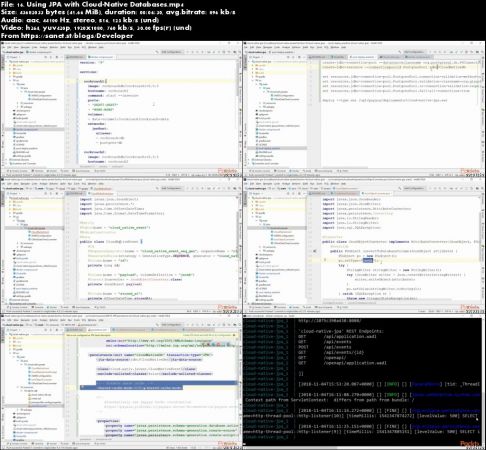Open the middle-left entity class code thumbnail
The width and height of the screenshot is (486, 450).
tap(121, 246)
